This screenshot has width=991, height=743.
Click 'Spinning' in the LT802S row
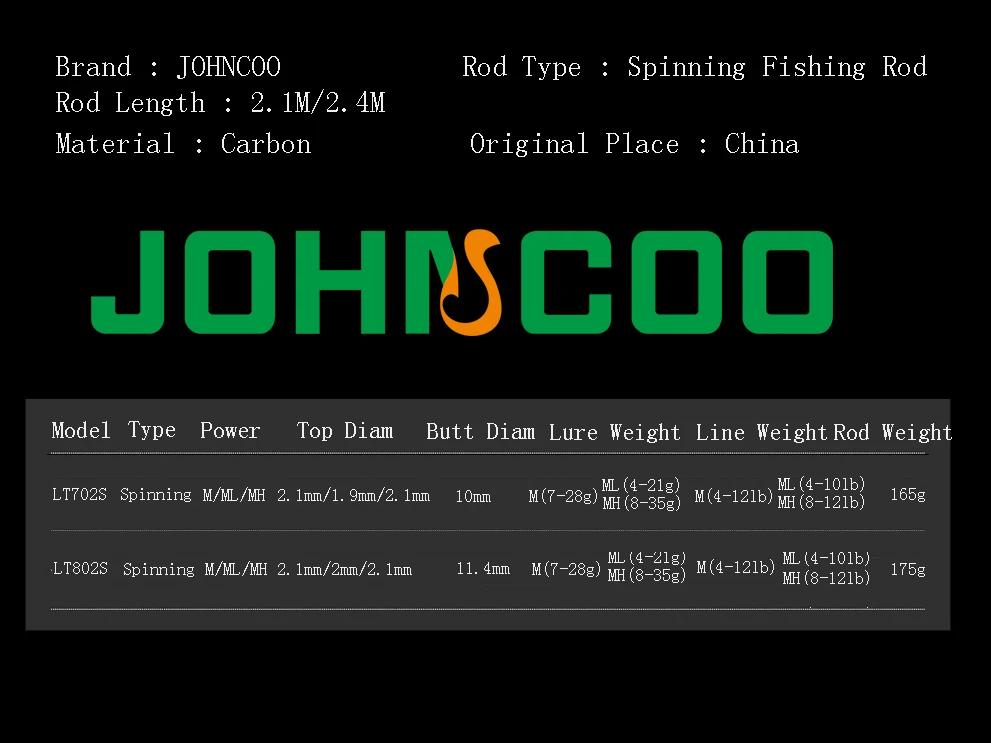(x=159, y=569)
